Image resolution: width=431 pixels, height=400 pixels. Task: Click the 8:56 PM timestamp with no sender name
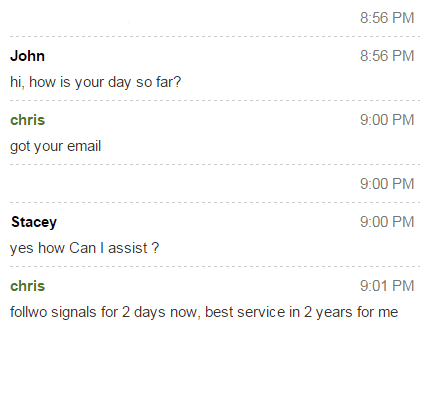(387, 18)
